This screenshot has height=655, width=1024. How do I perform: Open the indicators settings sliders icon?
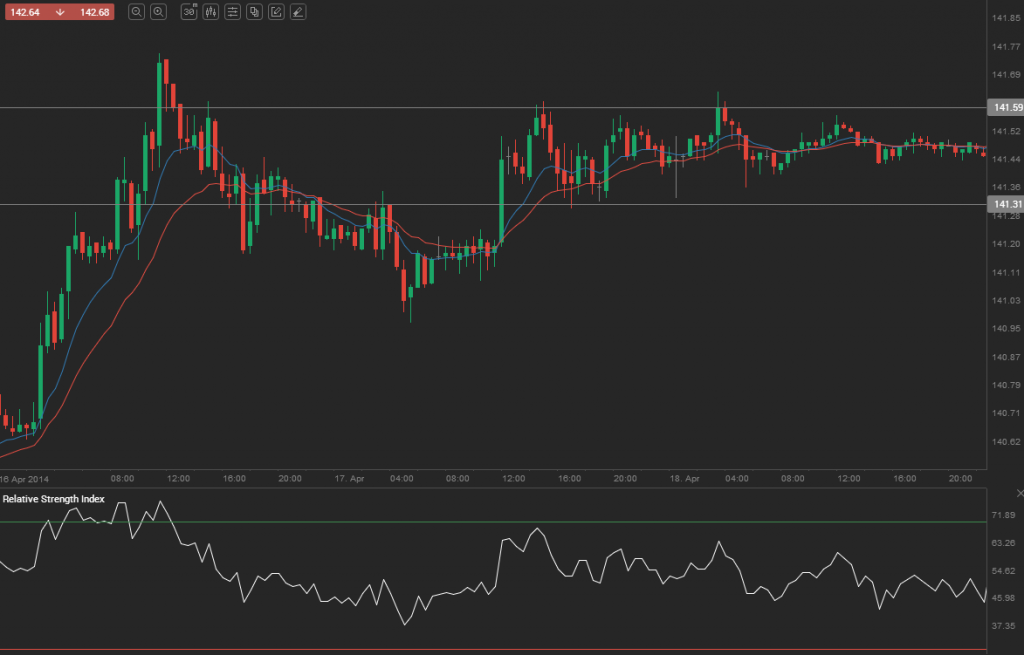(233, 12)
